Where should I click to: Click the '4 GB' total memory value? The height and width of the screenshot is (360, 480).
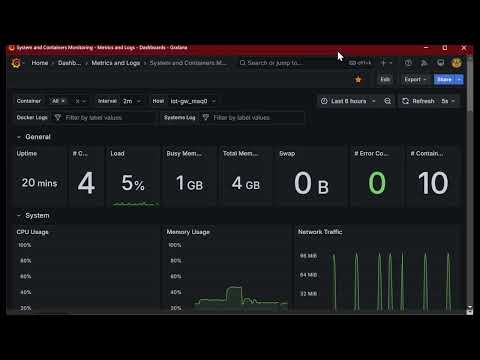(x=246, y=183)
